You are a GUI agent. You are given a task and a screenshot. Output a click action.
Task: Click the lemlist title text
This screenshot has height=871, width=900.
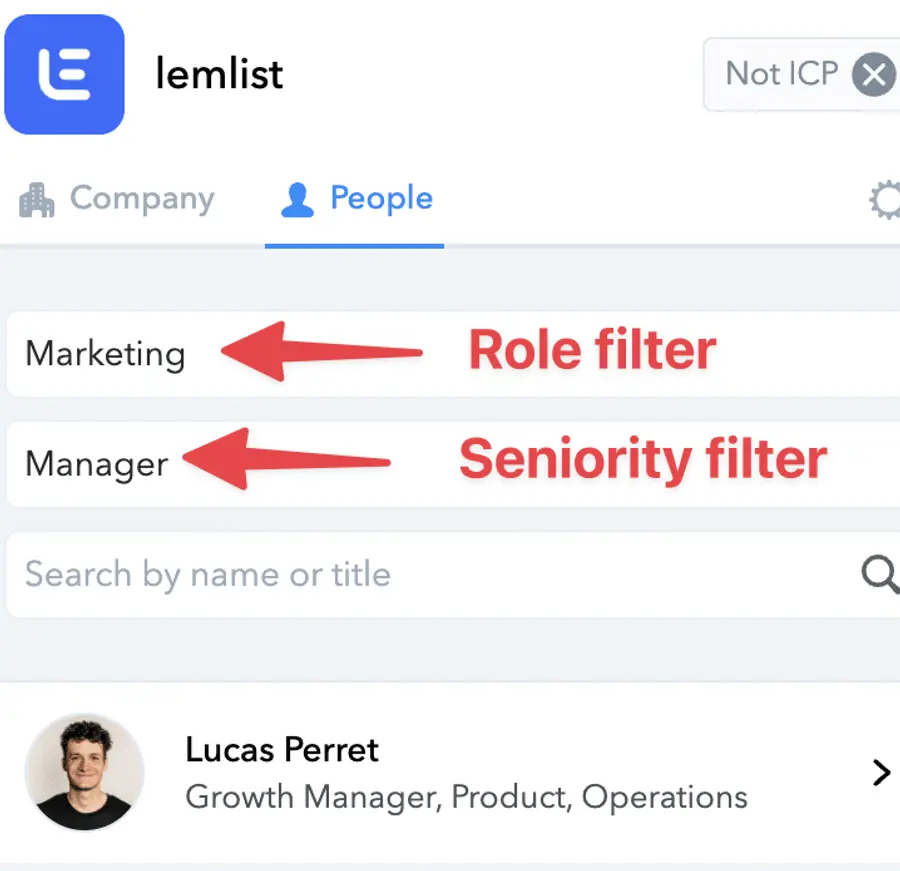click(219, 74)
